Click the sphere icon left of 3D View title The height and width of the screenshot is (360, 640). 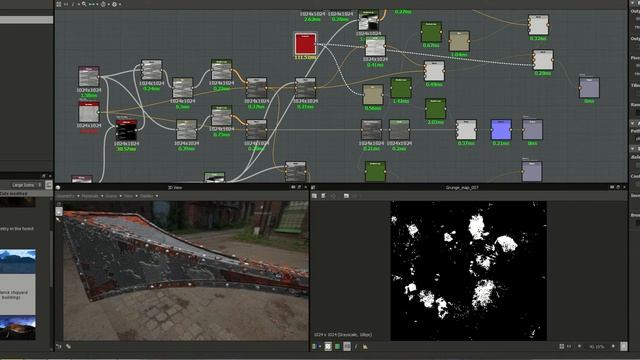tap(58, 188)
